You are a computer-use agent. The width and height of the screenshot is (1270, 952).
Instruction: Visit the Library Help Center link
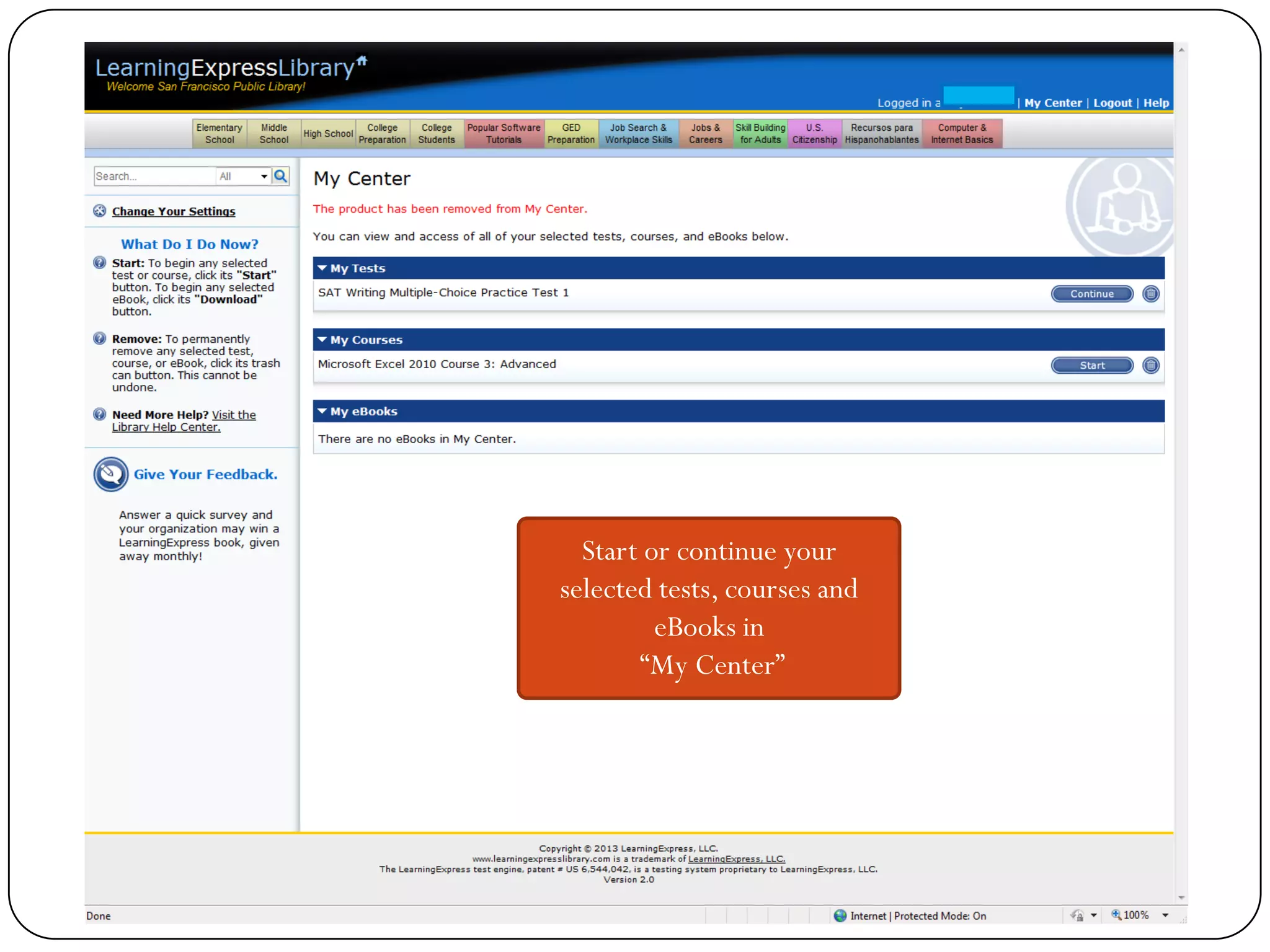(184, 421)
